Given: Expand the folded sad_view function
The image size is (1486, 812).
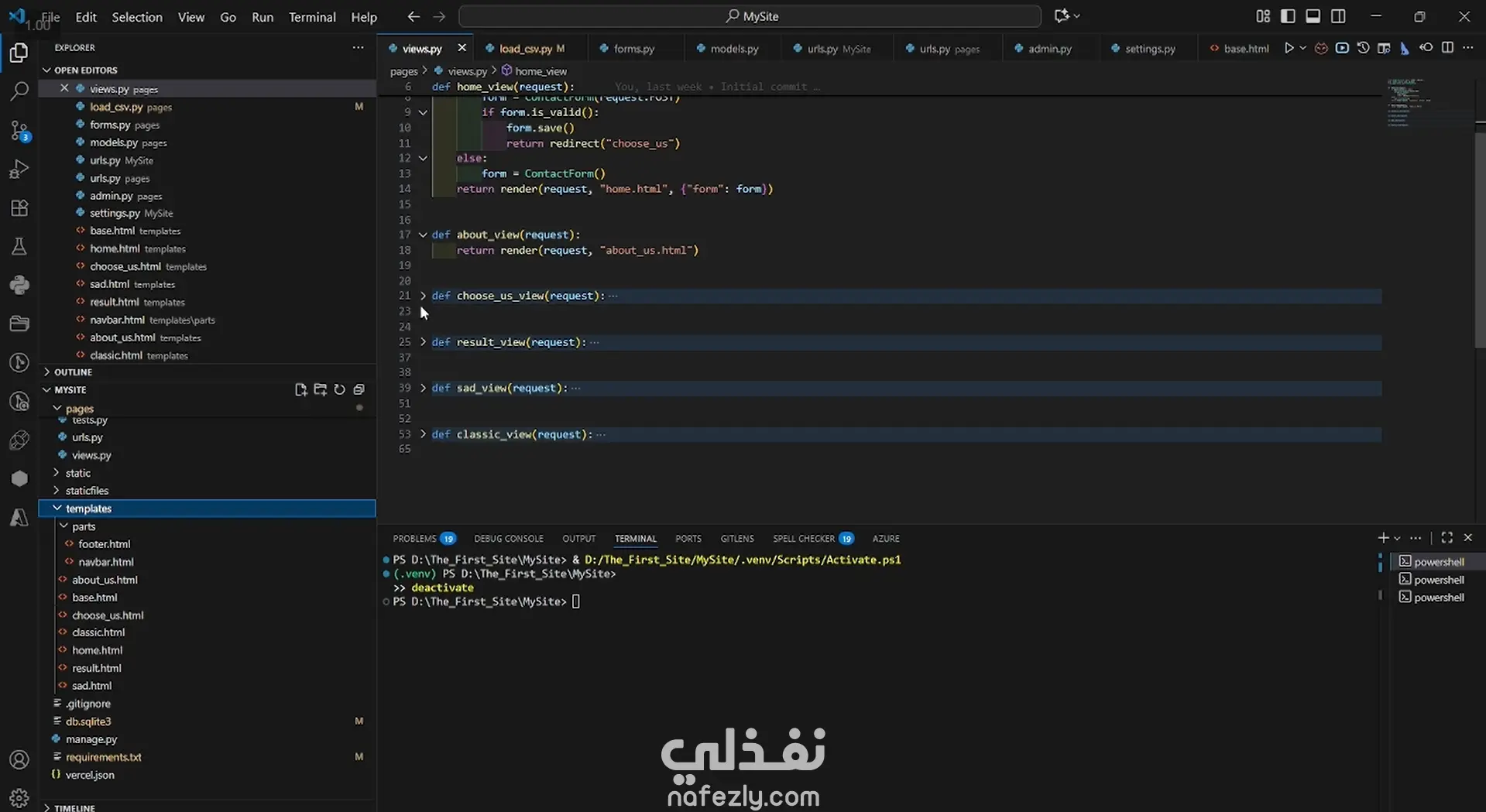Looking at the screenshot, I should point(423,388).
